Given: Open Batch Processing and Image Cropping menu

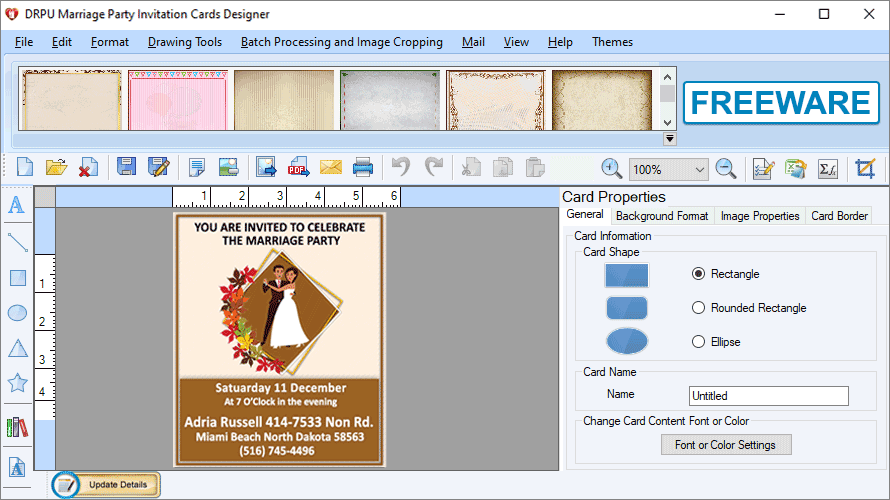Looking at the screenshot, I should (x=342, y=42).
